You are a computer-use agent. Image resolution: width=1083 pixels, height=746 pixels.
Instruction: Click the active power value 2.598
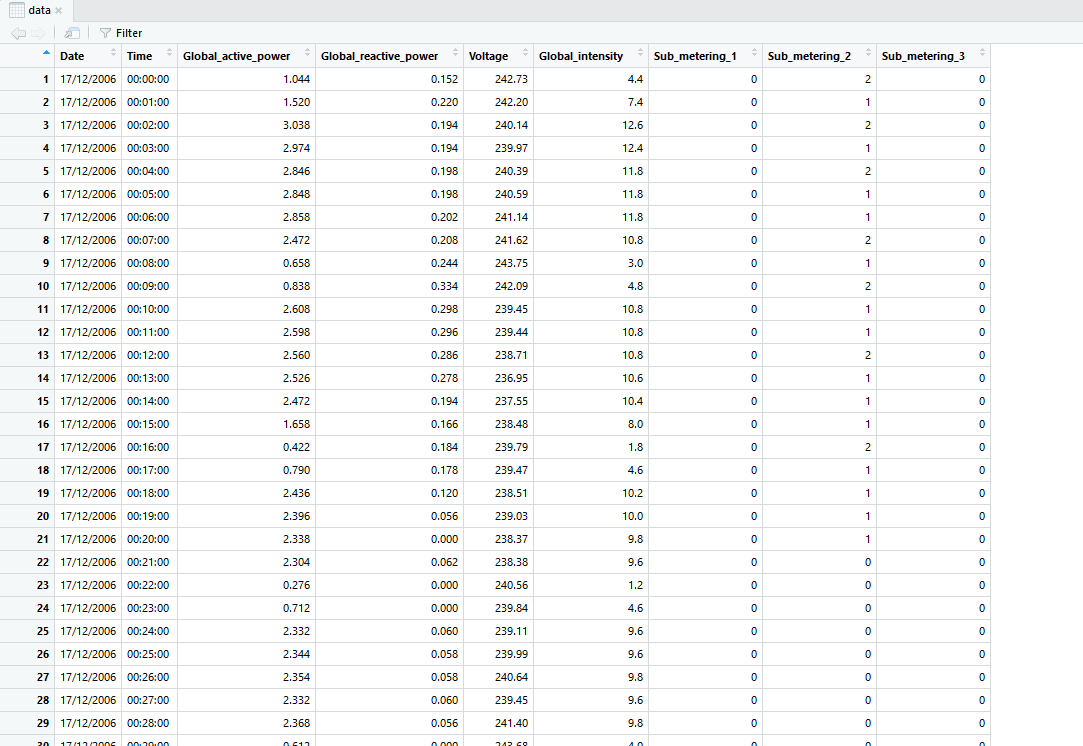[296, 332]
